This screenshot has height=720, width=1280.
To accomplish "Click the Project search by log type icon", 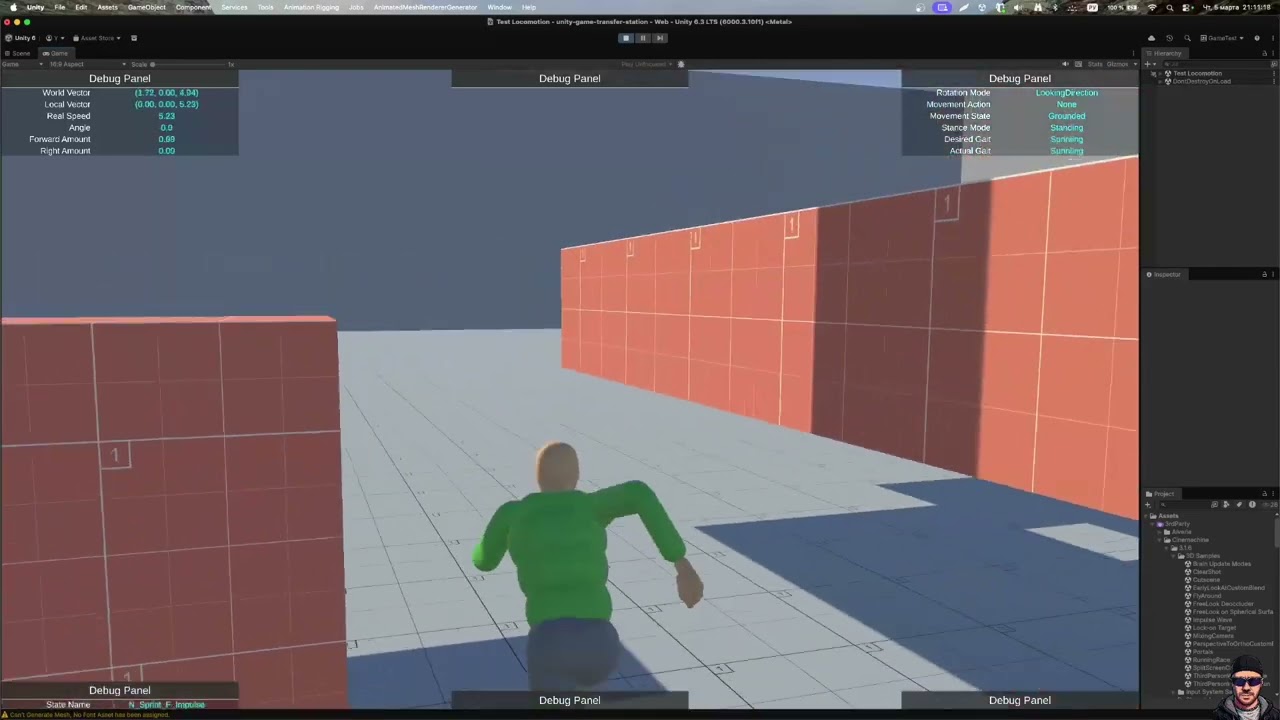I will coord(1252,505).
